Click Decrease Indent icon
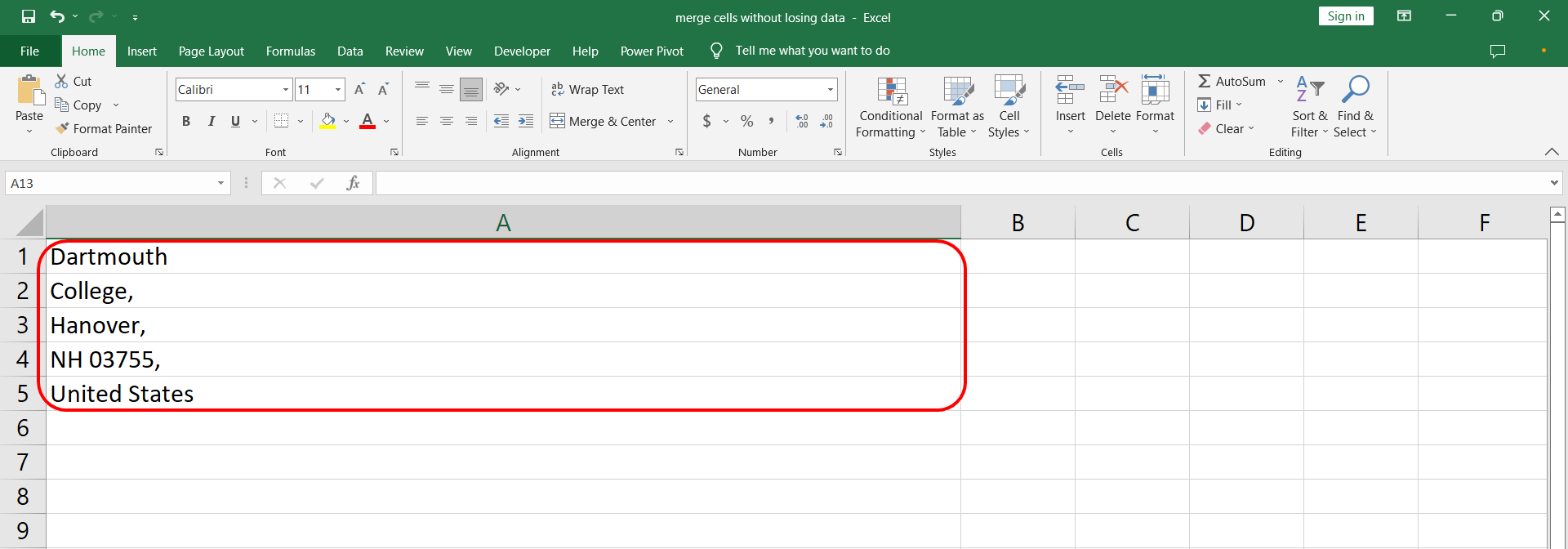This screenshot has height=549, width=1568. click(x=501, y=121)
